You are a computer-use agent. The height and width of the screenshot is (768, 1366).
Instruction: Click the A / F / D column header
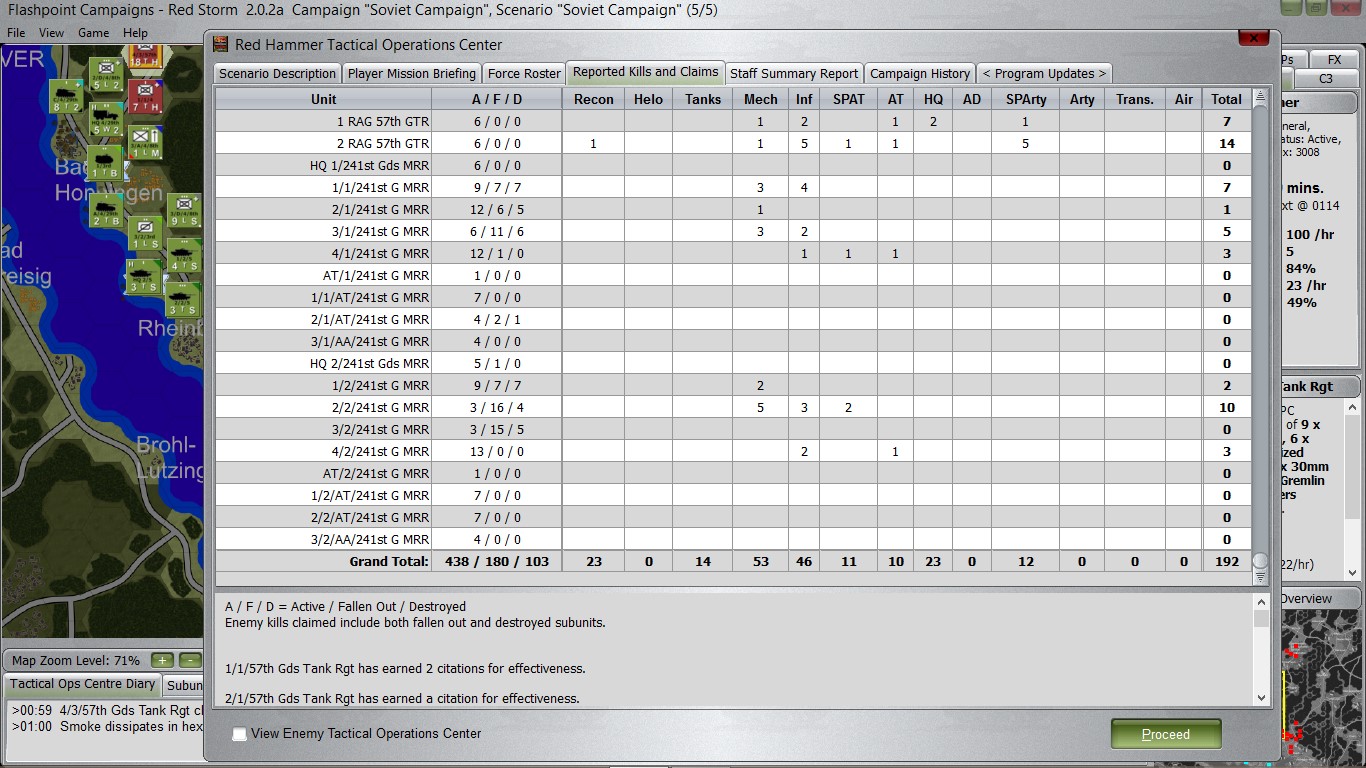[497, 99]
